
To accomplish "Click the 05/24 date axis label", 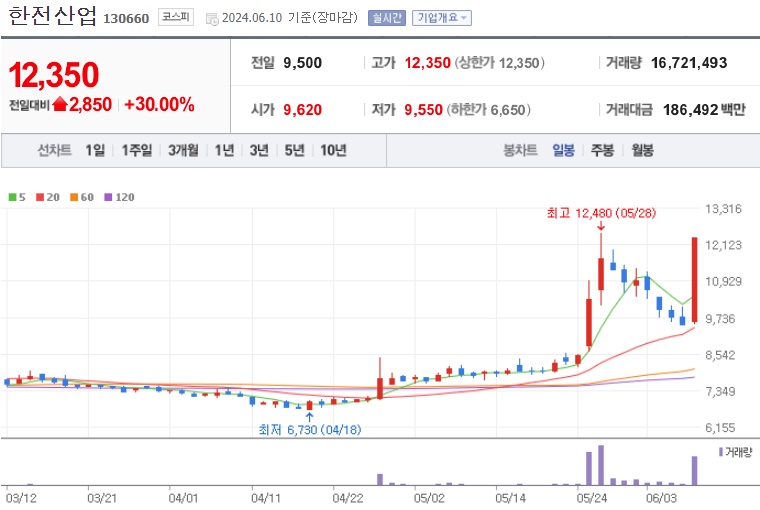I will click(x=592, y=498).
